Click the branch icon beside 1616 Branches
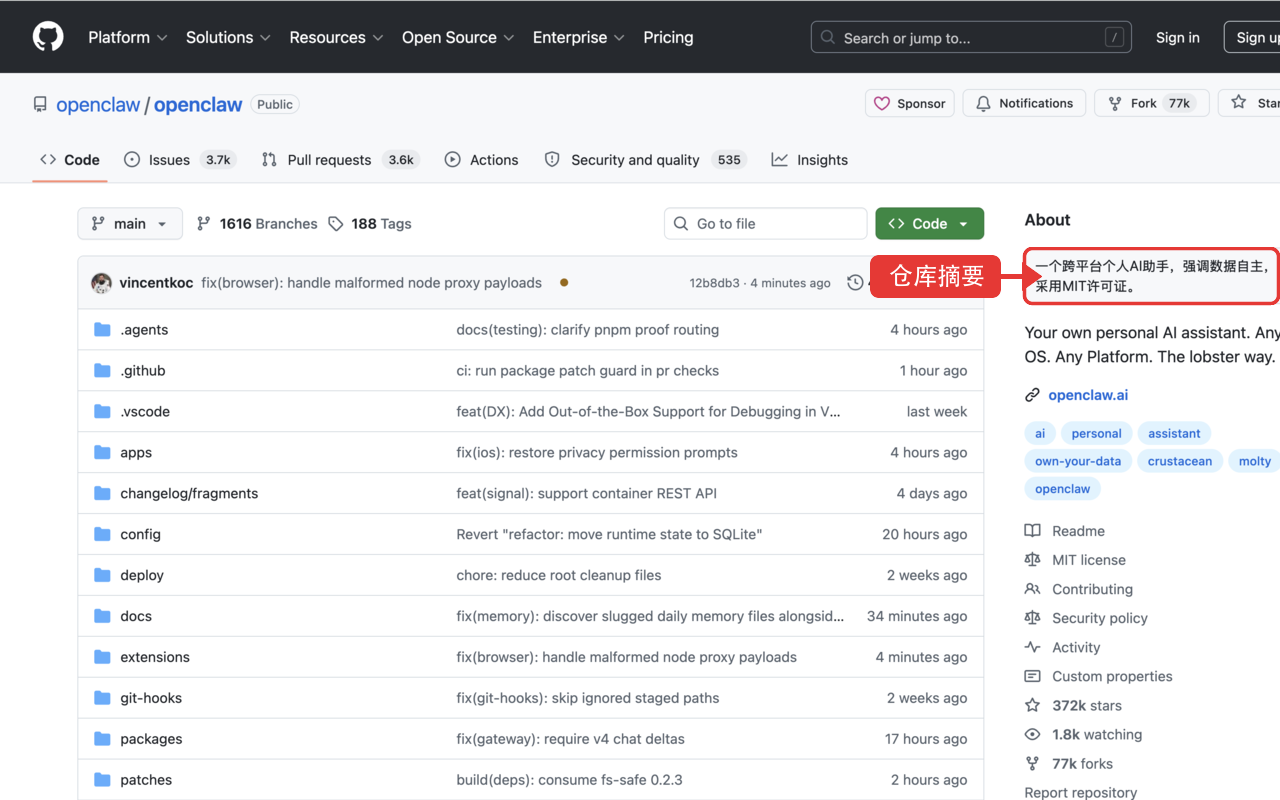This screenshot has height=800, width=1280. point(204,224)
